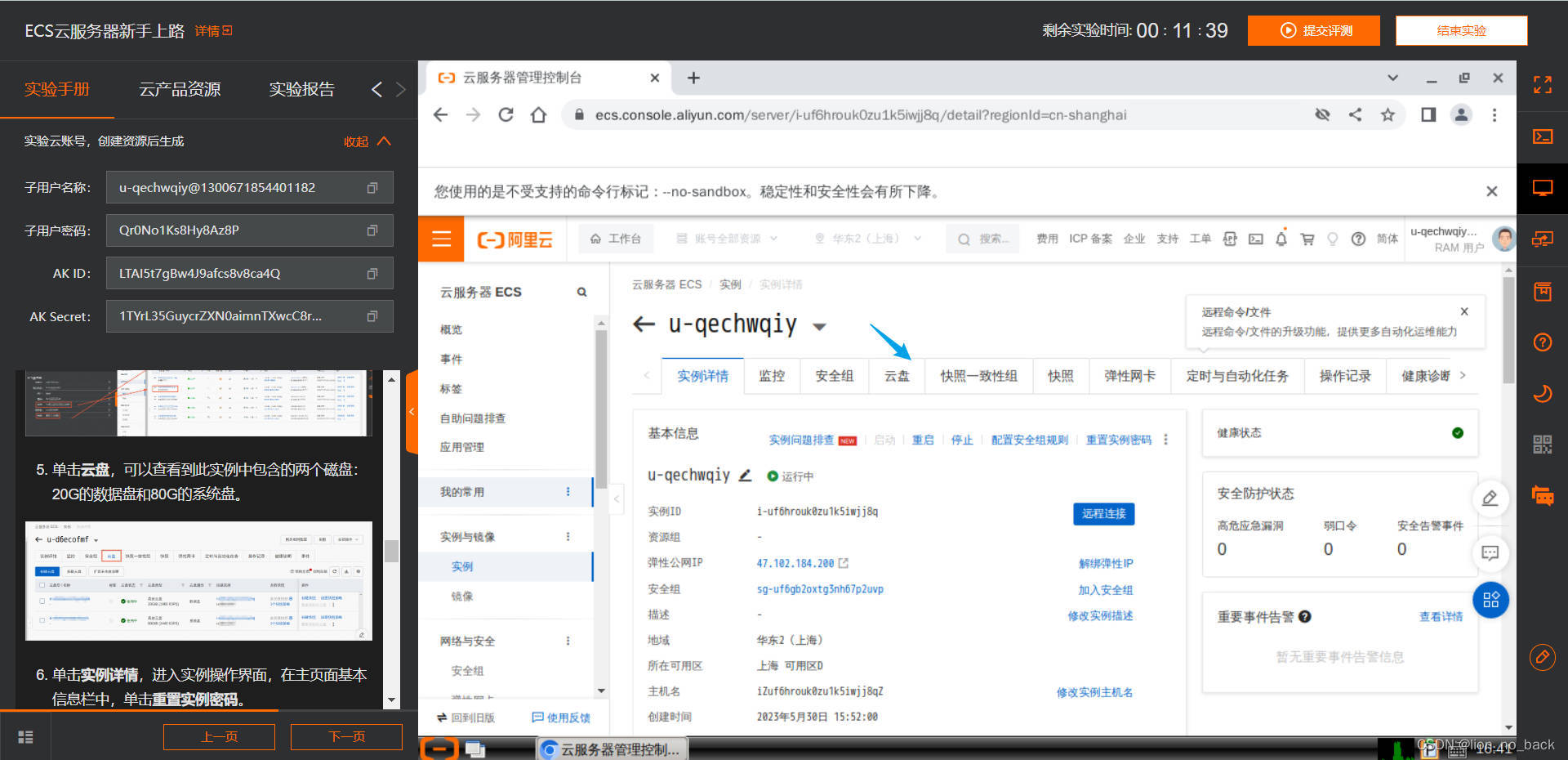Click the share icon in address bar
This screenshot has height=760, width=1568.
(x=1355, y=115)
